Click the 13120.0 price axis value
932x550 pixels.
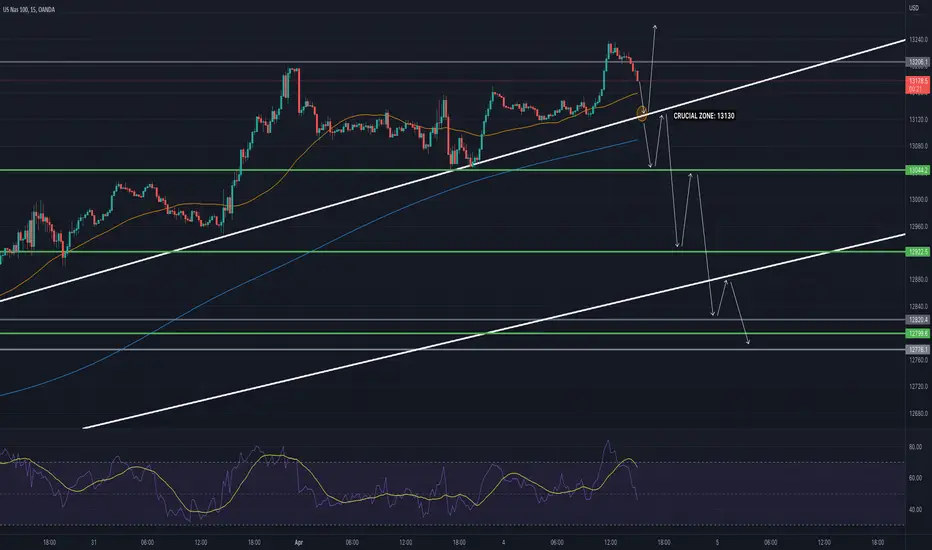coord(918,120)
